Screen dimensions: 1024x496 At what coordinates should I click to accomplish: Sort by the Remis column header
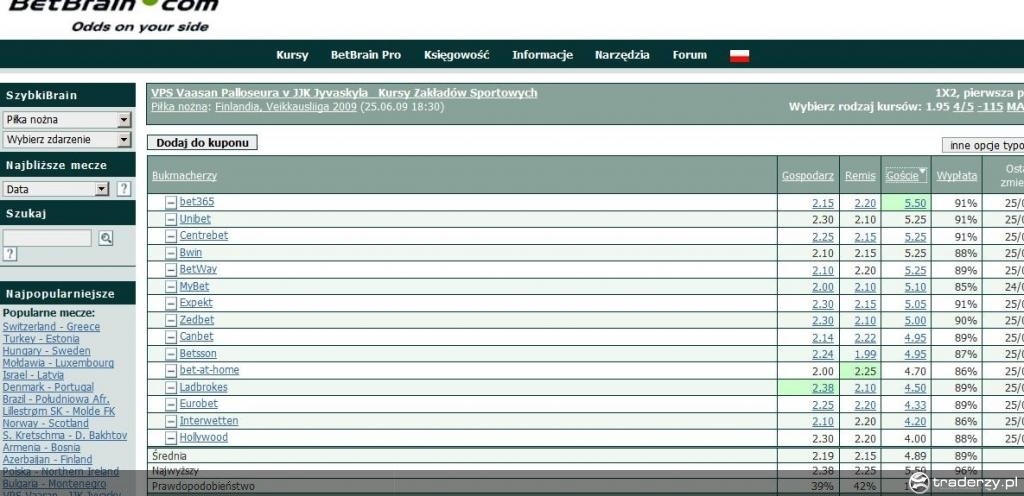[x=860, y=176]
